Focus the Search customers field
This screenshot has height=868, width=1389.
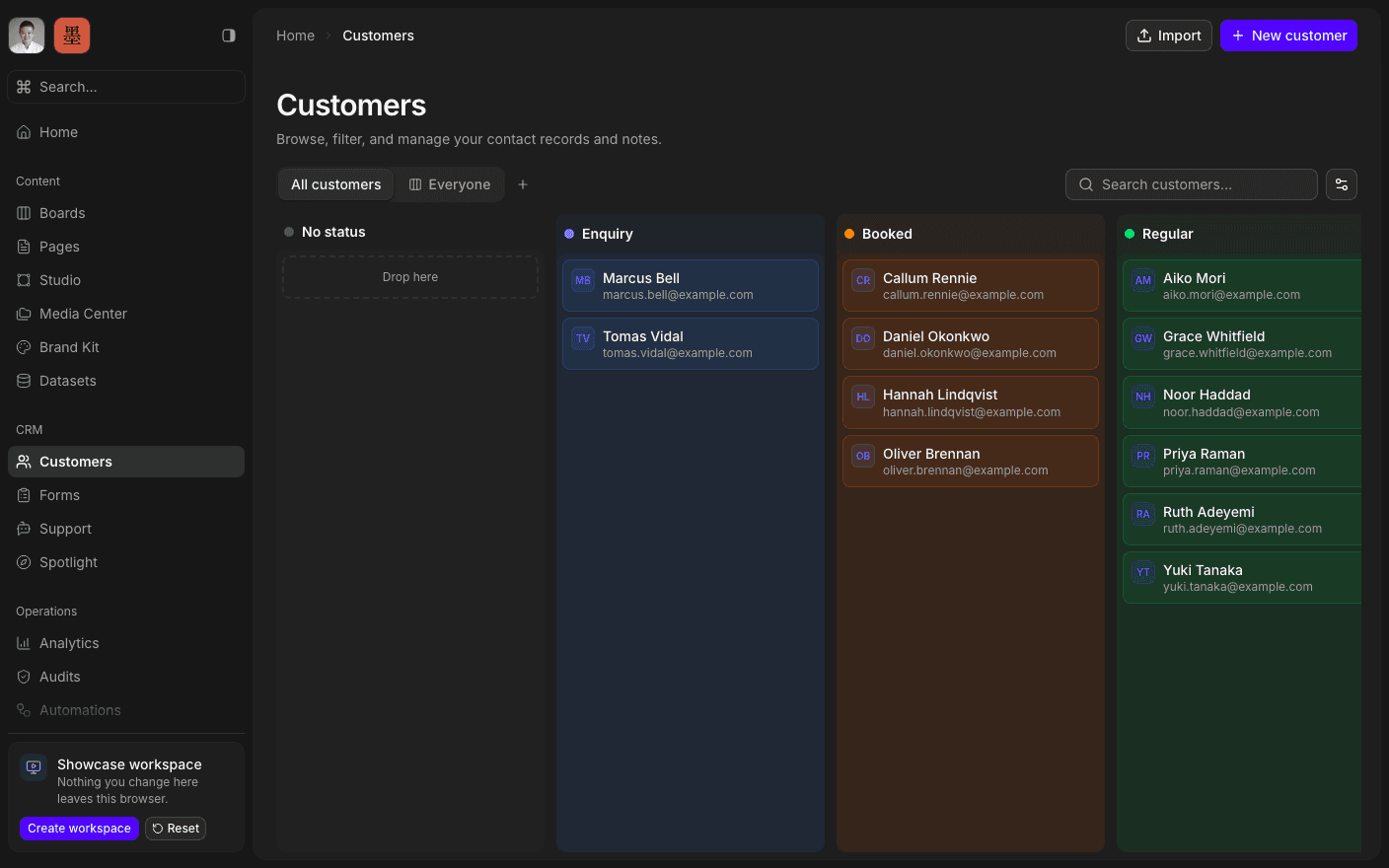point(1192,184)
